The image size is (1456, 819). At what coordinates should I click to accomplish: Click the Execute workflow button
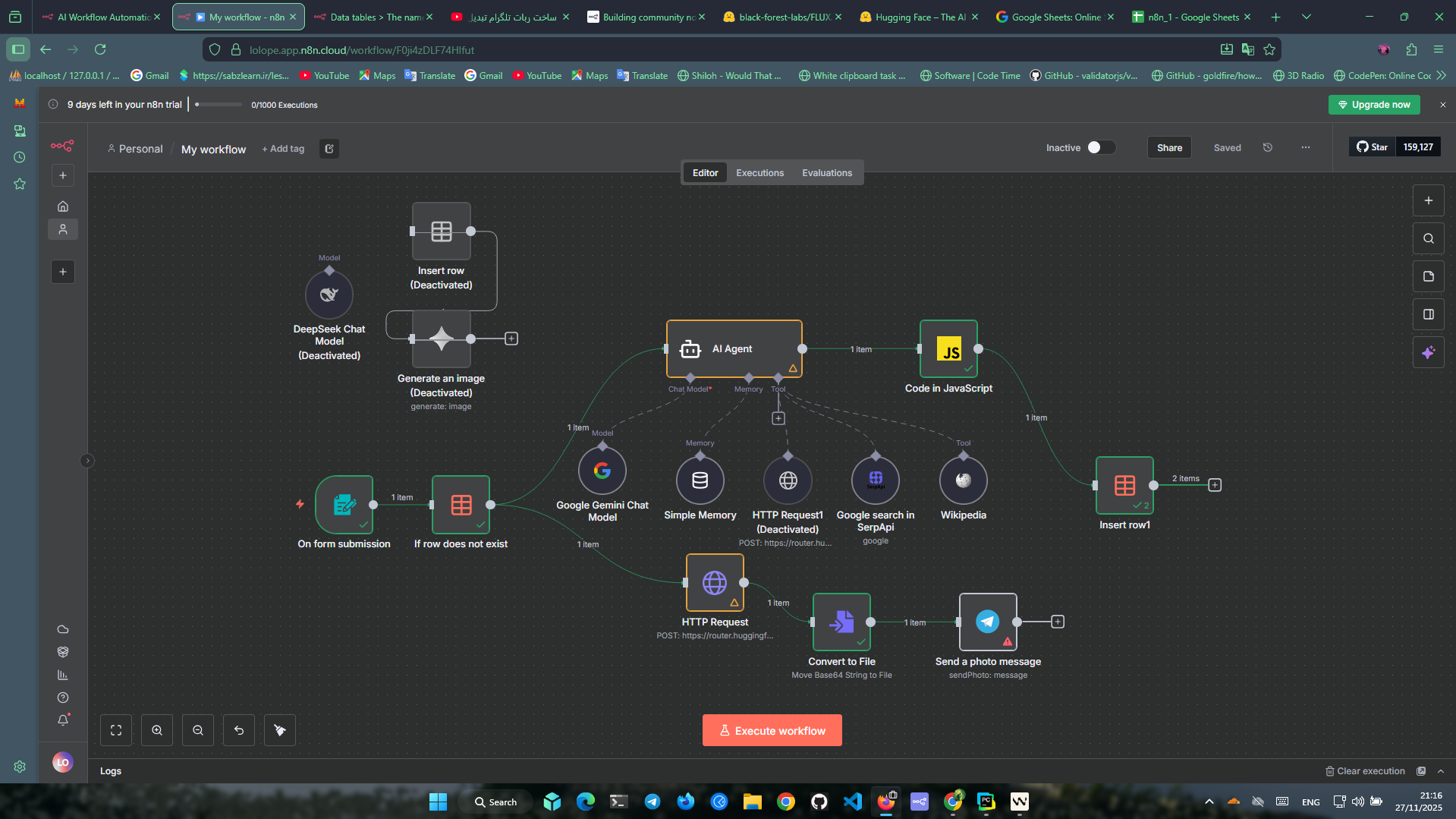click(x=772, y=730)
